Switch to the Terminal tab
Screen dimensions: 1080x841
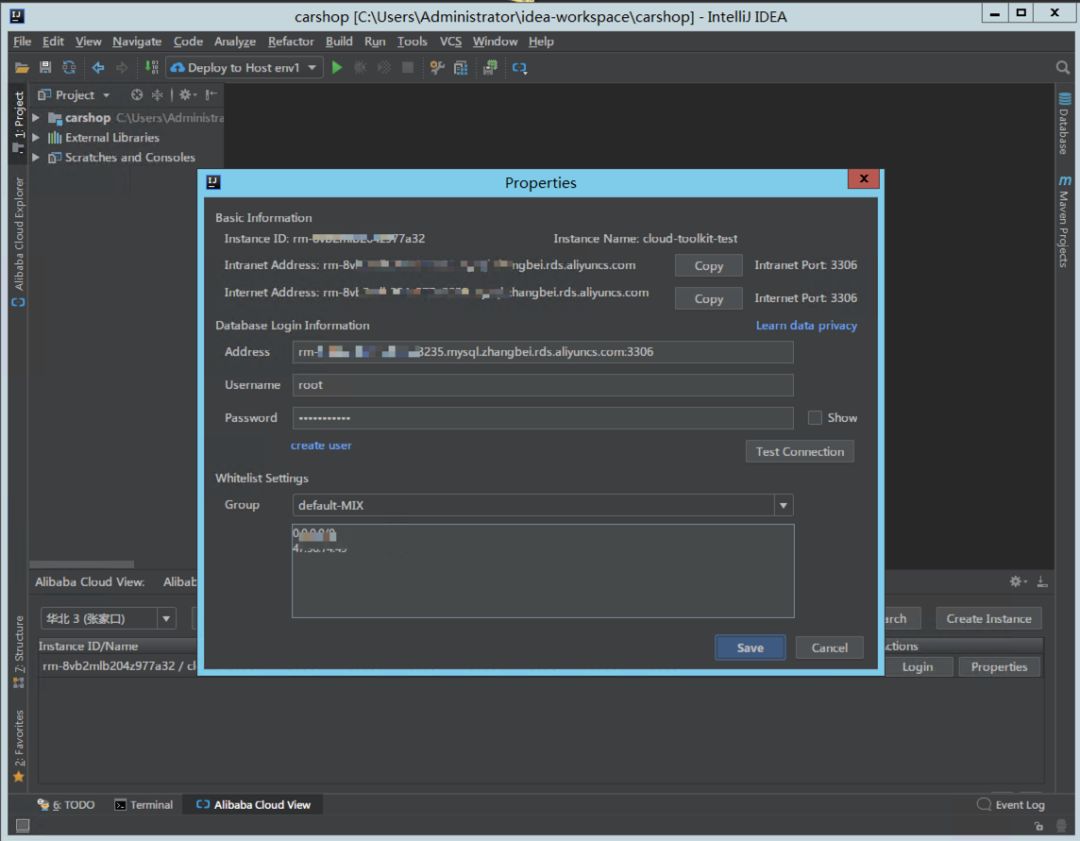click(143, 804)
